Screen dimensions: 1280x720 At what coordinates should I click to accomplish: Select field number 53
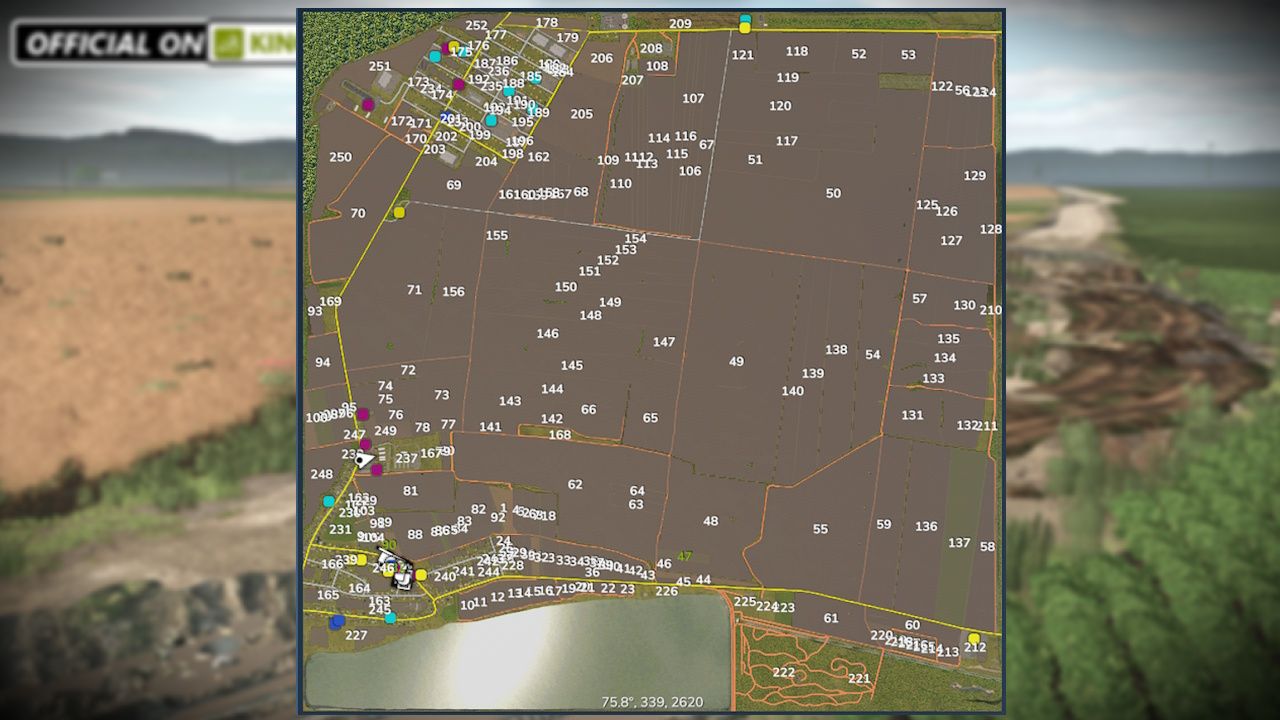click(908, 56)
